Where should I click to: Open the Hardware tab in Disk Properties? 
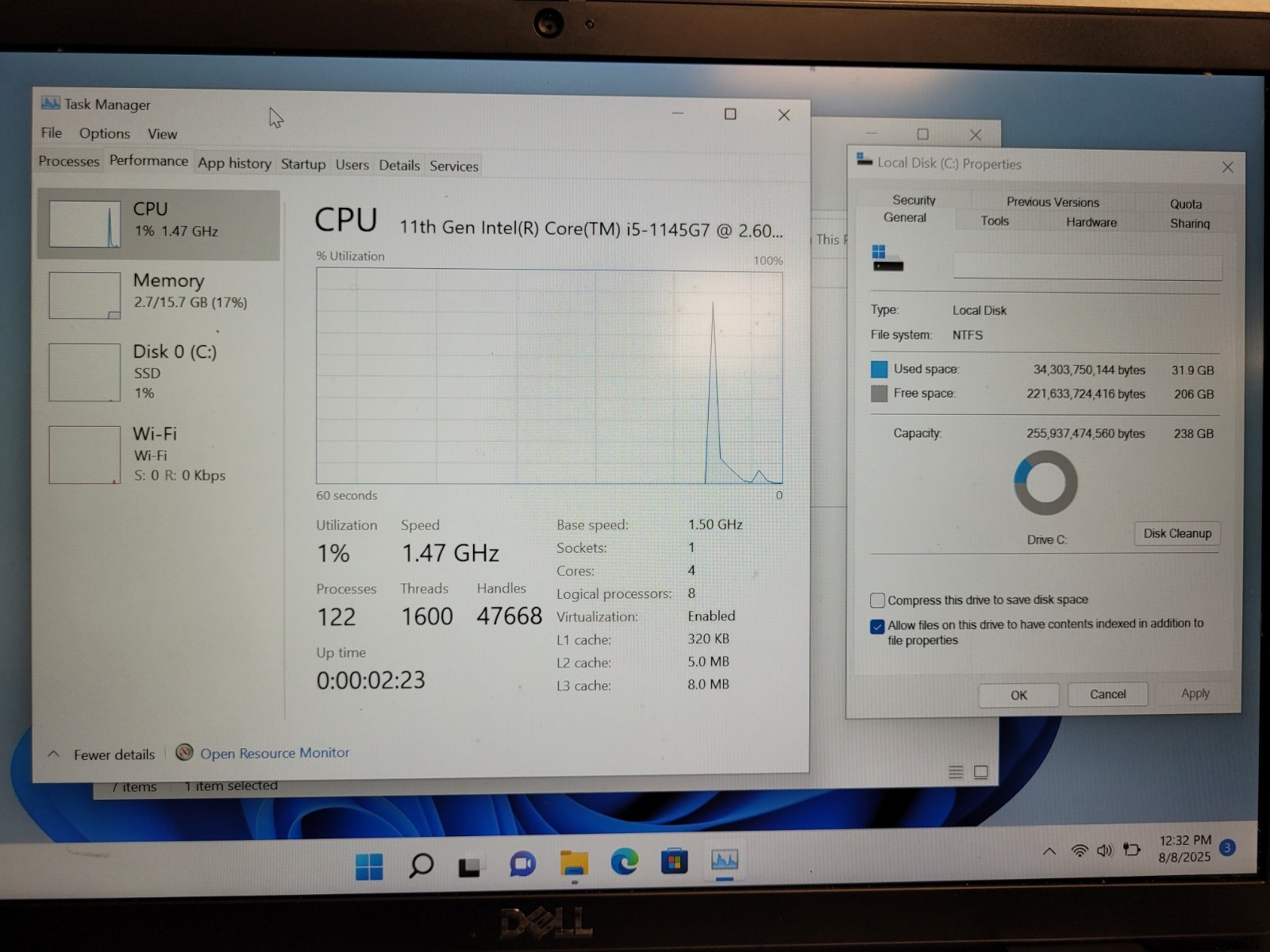tap(1091, 223)
